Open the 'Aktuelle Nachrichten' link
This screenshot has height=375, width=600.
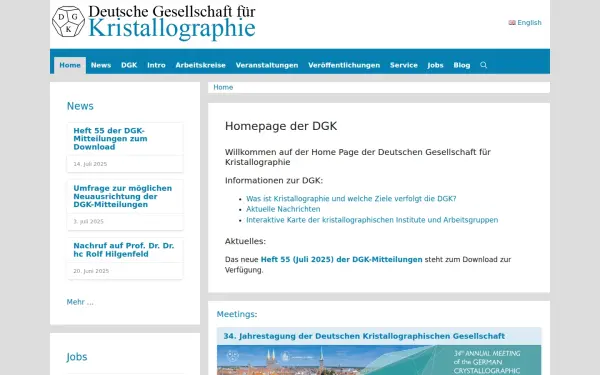(x=283, y=209)
